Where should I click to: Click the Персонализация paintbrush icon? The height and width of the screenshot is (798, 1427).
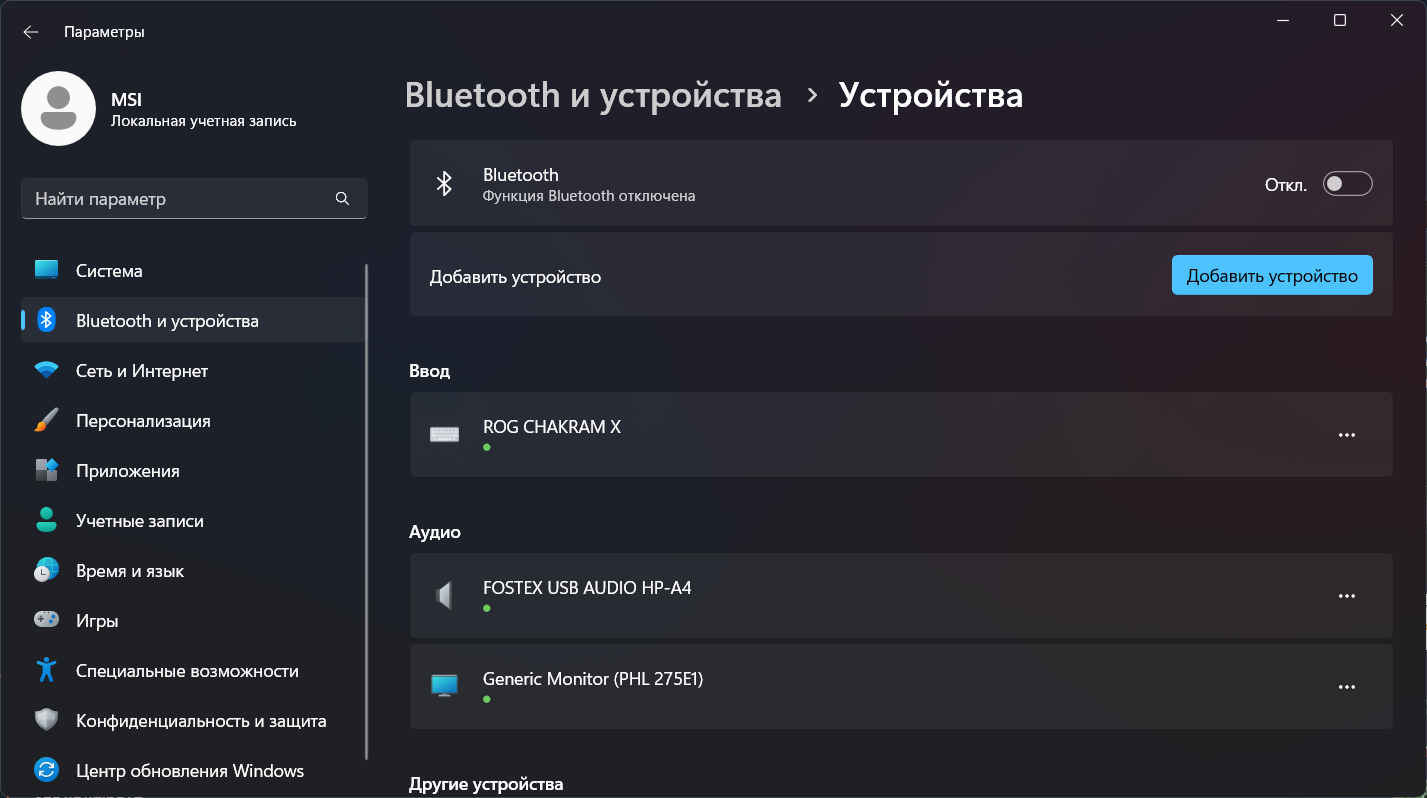[x=46, y=421]
